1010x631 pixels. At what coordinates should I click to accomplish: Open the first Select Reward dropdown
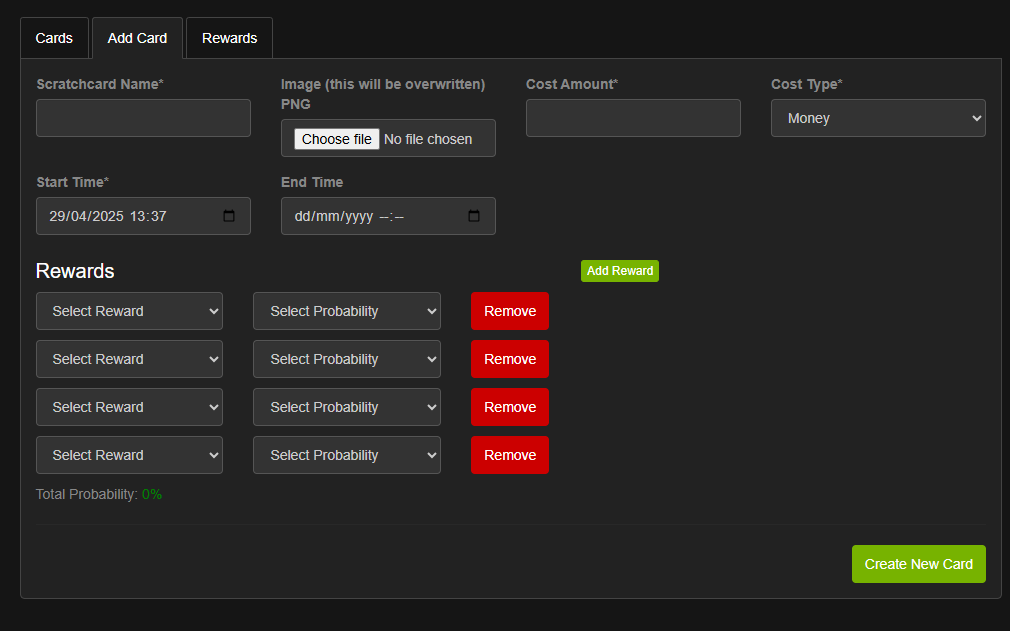(x=129, y=311)
